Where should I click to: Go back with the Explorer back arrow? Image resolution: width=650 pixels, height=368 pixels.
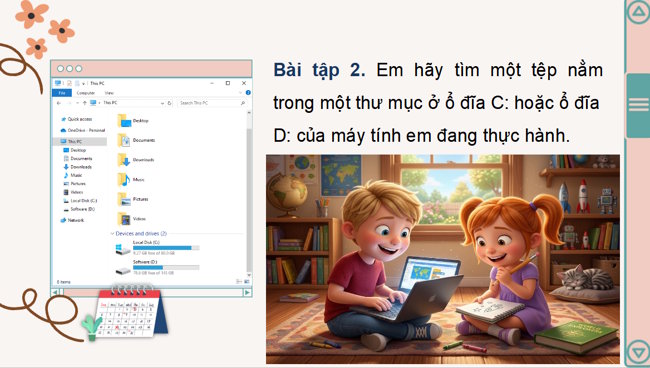click(59, 103)
